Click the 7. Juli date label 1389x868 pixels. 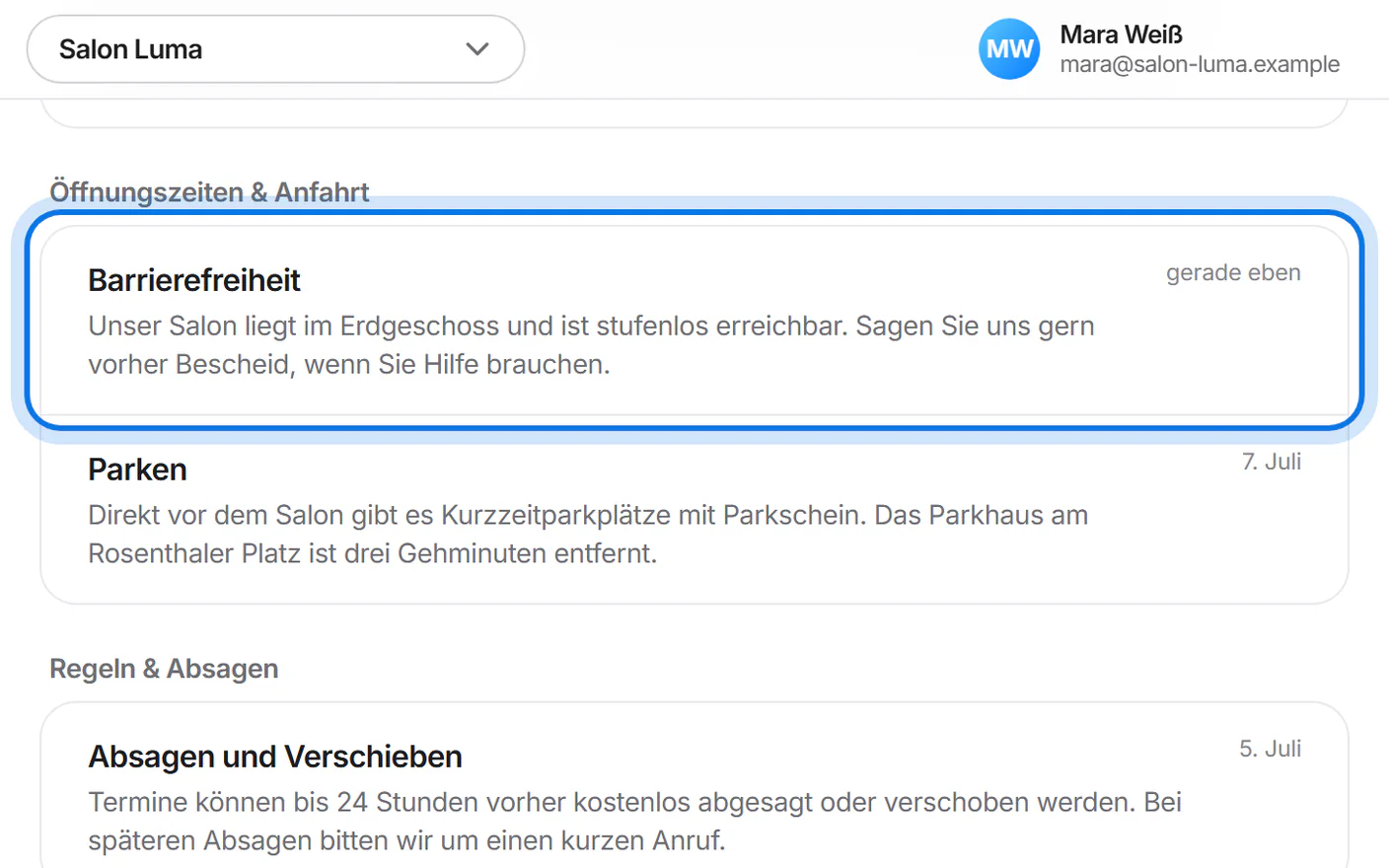(1272, 462)
